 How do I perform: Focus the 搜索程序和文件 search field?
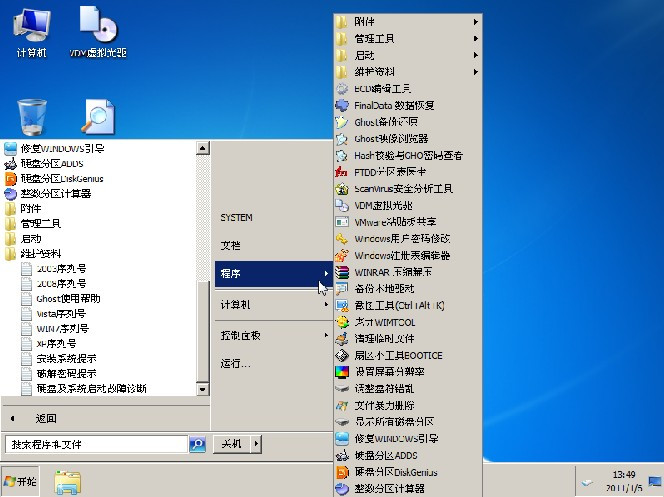tap(97, 444)
